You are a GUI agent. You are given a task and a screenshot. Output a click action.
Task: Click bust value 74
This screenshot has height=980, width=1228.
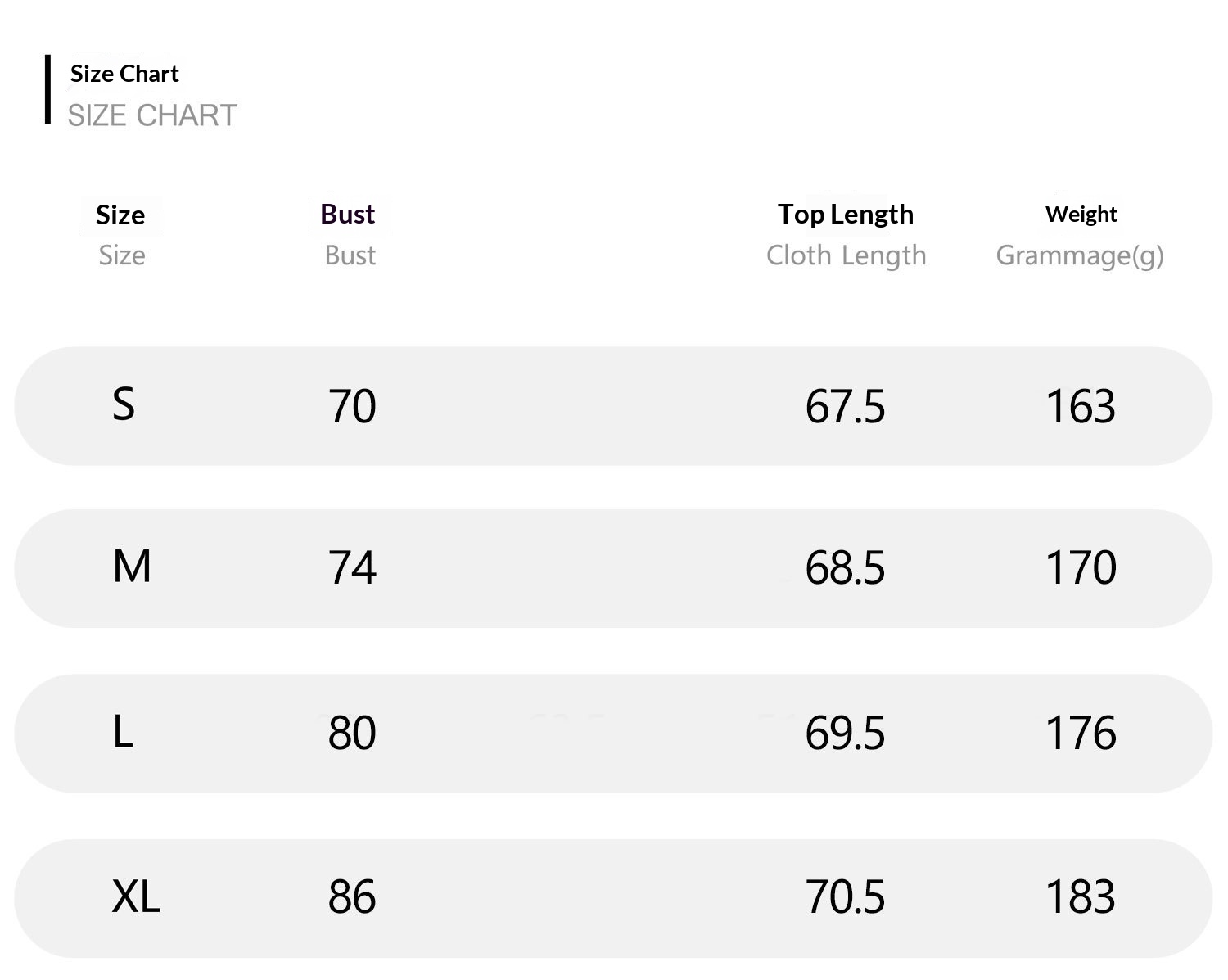(x=352, y=568)
